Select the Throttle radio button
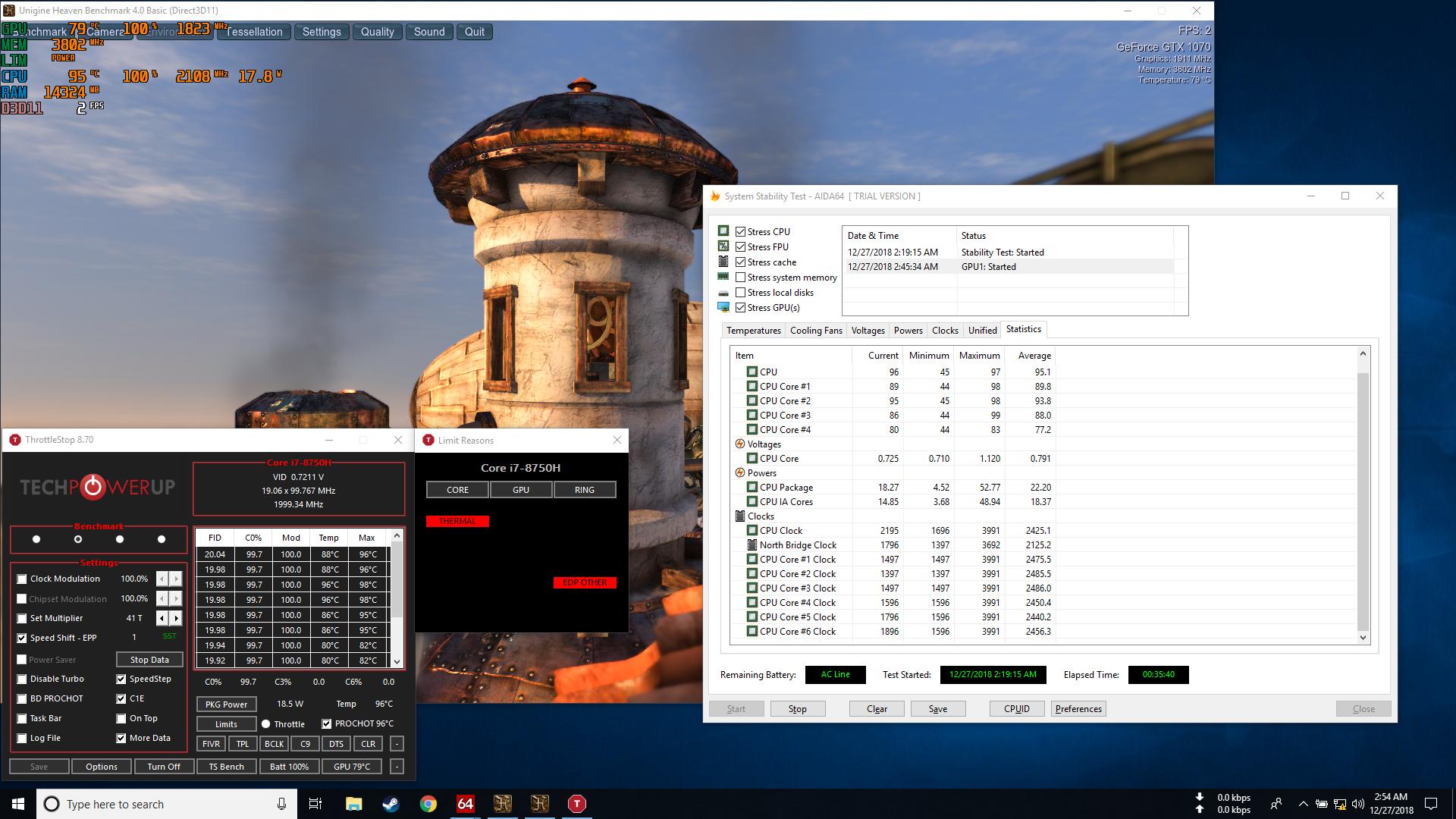 click(x=265, y=724)
